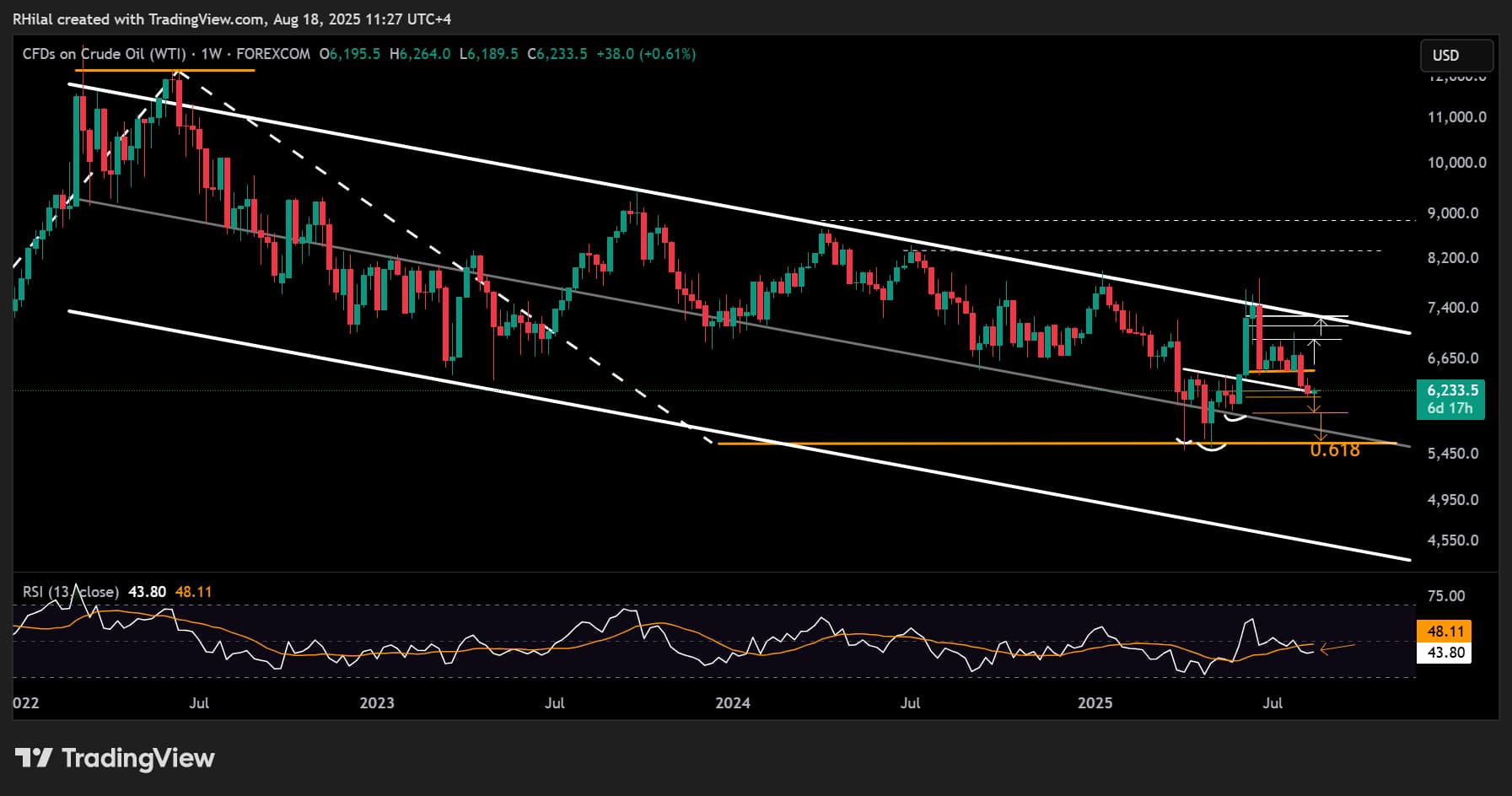The width and height of the screenshot is (1512, 796).
Task: Click the 4,550.0 price axis label
Action: [1453, 541]
